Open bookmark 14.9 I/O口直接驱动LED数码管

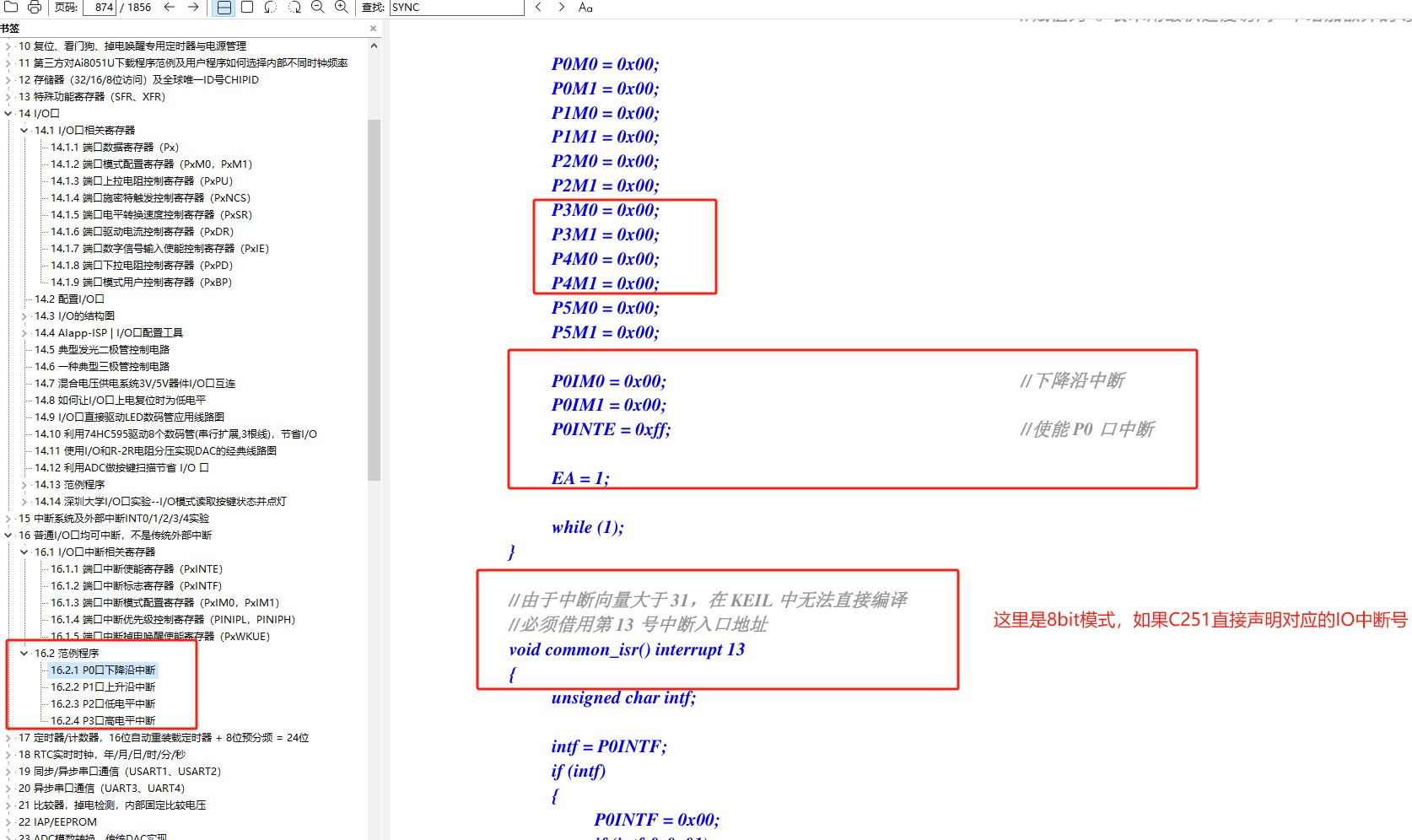coord(130,417)
